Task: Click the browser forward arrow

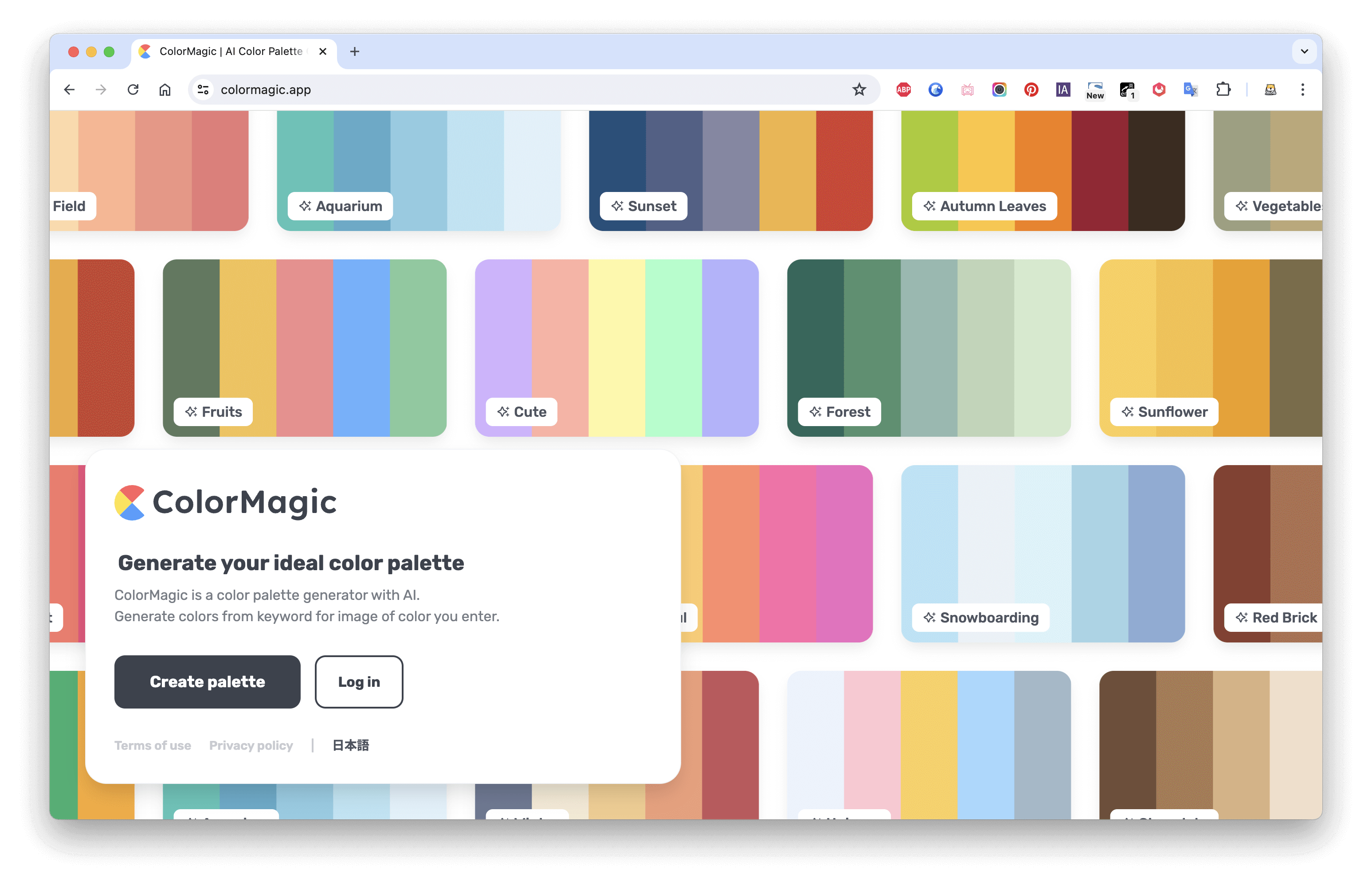Action: pos(101,90)
